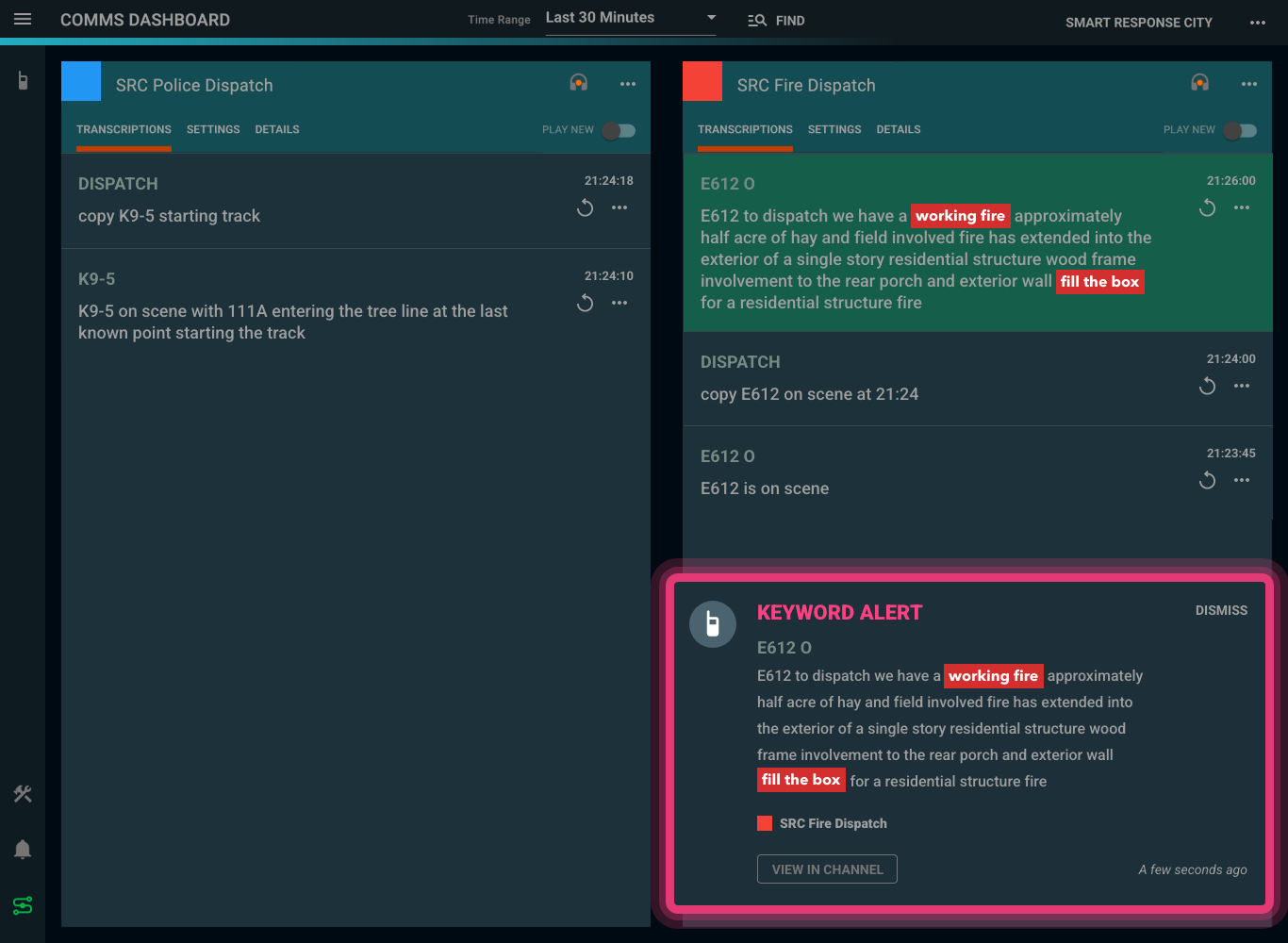Replay the K9-5 21:24:10 transcription
The height and width of the screenshot is (943, 1288).
[x=586, y=303]
